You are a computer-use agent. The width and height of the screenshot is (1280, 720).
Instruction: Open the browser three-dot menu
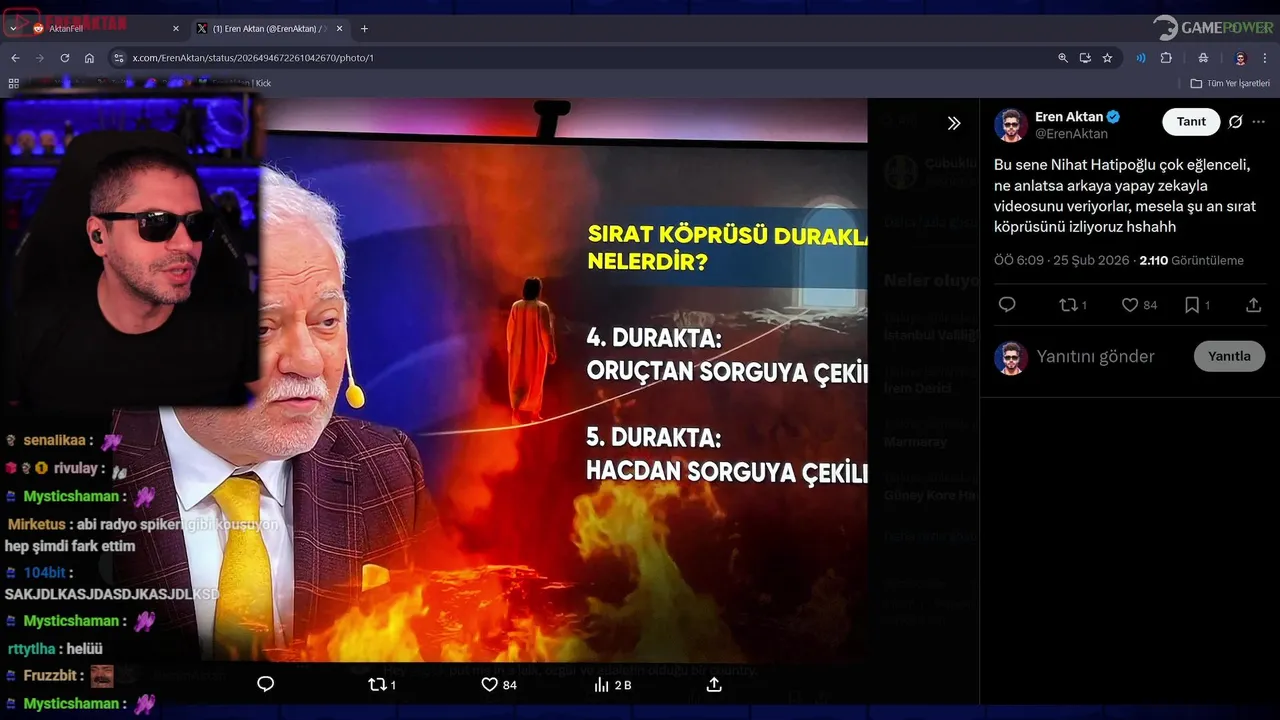[x=1265, y=58]
